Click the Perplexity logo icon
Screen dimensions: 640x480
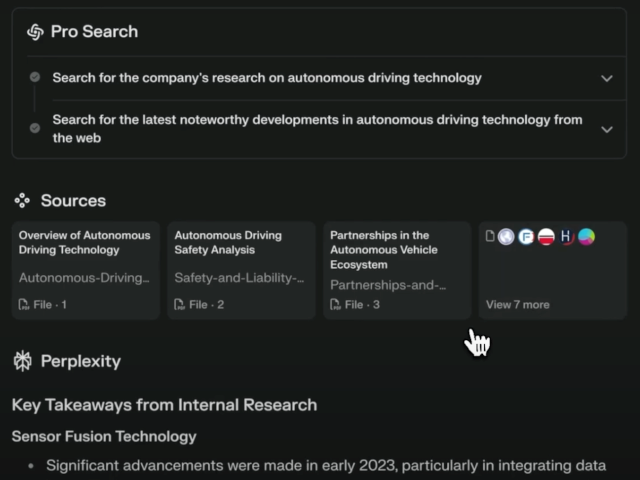pos(22,361)
